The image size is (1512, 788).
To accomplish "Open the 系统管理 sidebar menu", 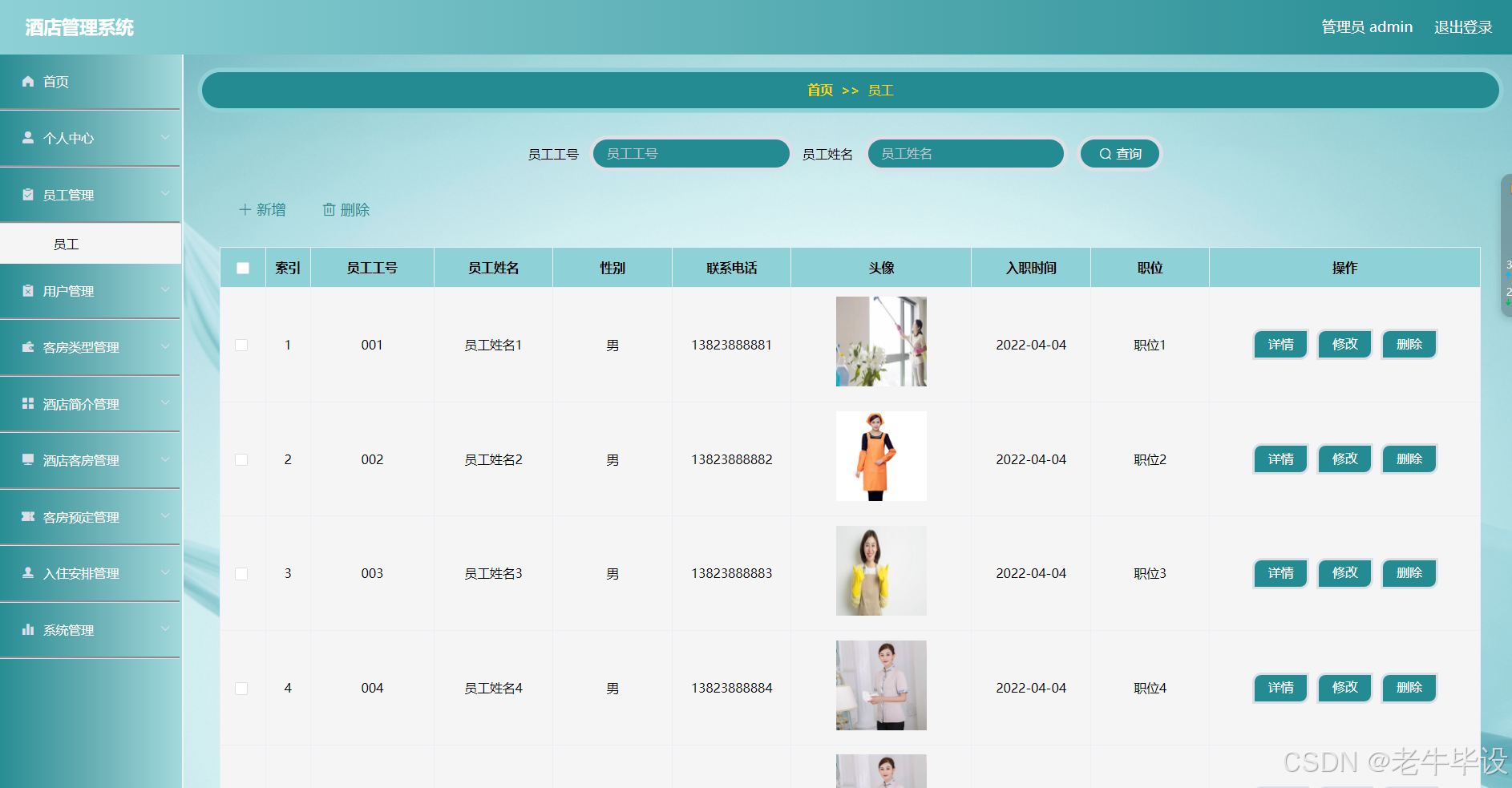I will coord(91,630).
